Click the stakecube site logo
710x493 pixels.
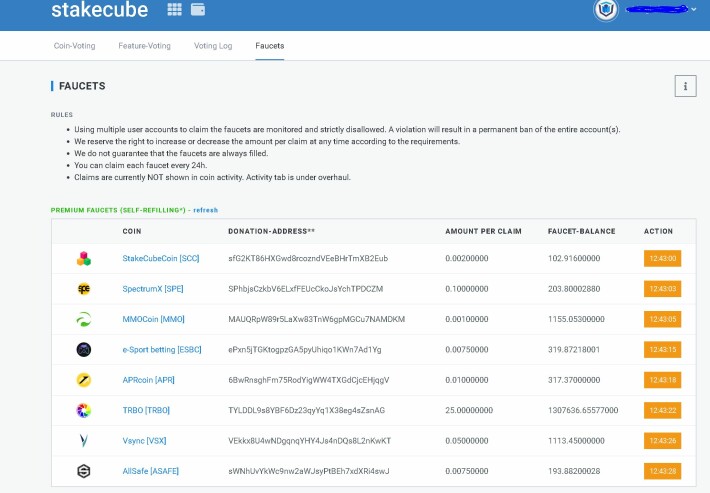[100, 10]
